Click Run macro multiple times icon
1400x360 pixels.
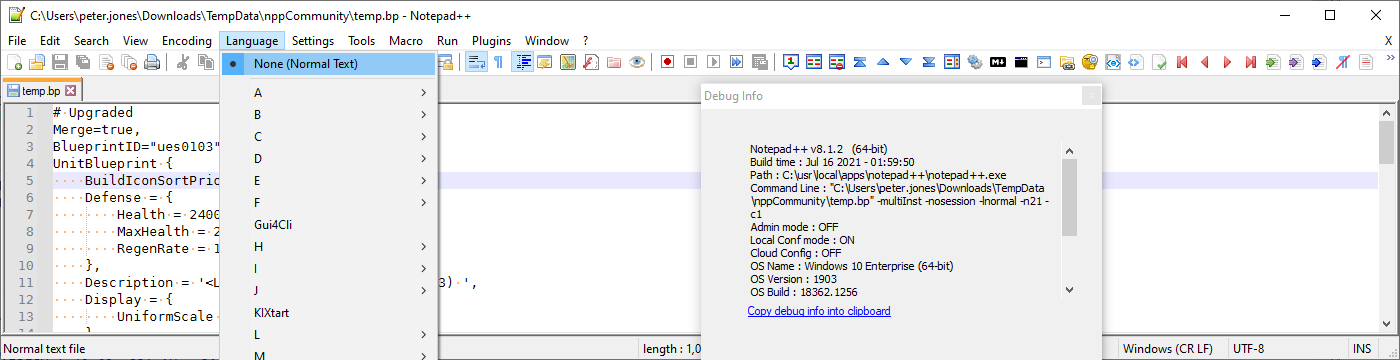(736, 62)
